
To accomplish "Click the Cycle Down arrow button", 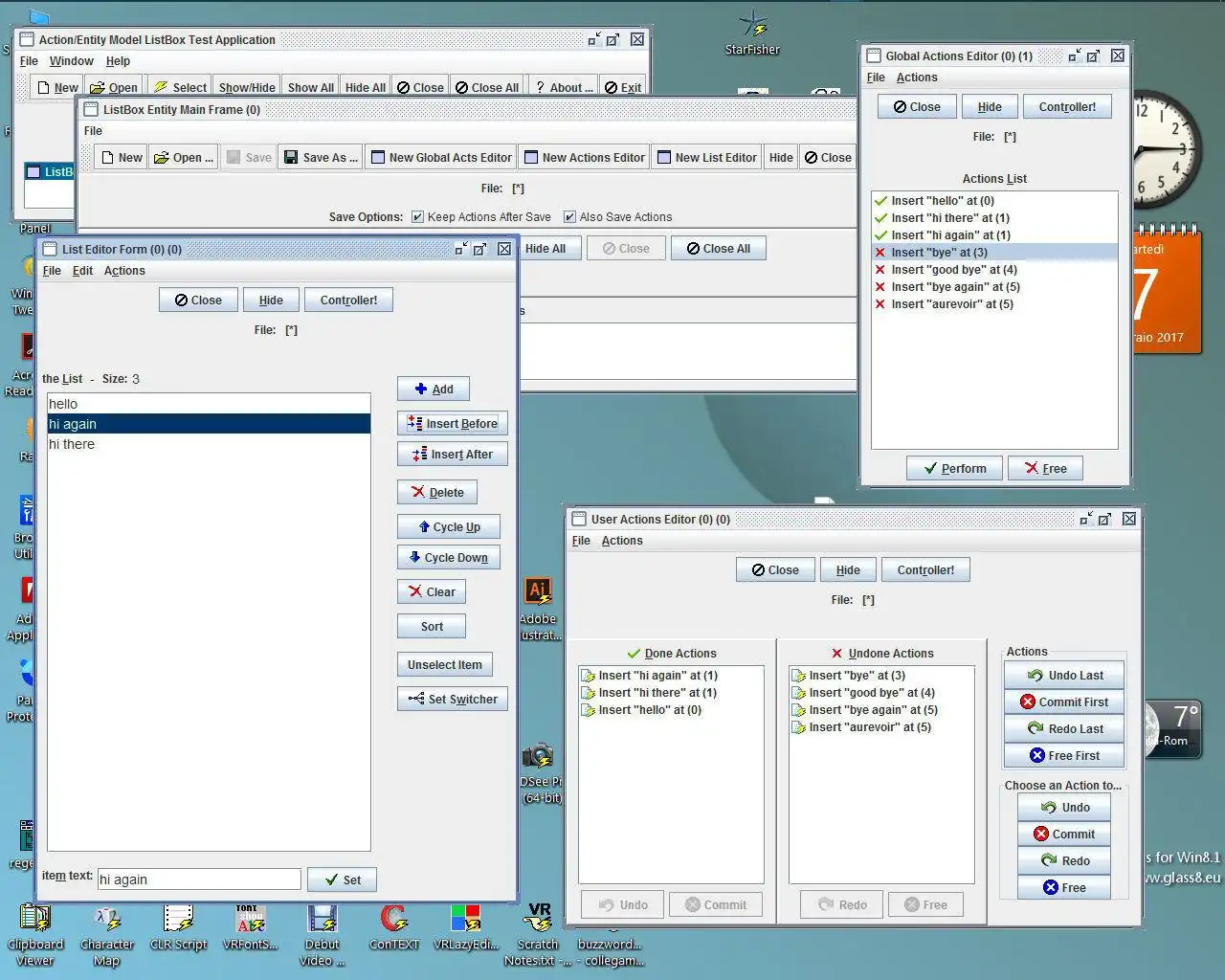I will pos(448,558).
